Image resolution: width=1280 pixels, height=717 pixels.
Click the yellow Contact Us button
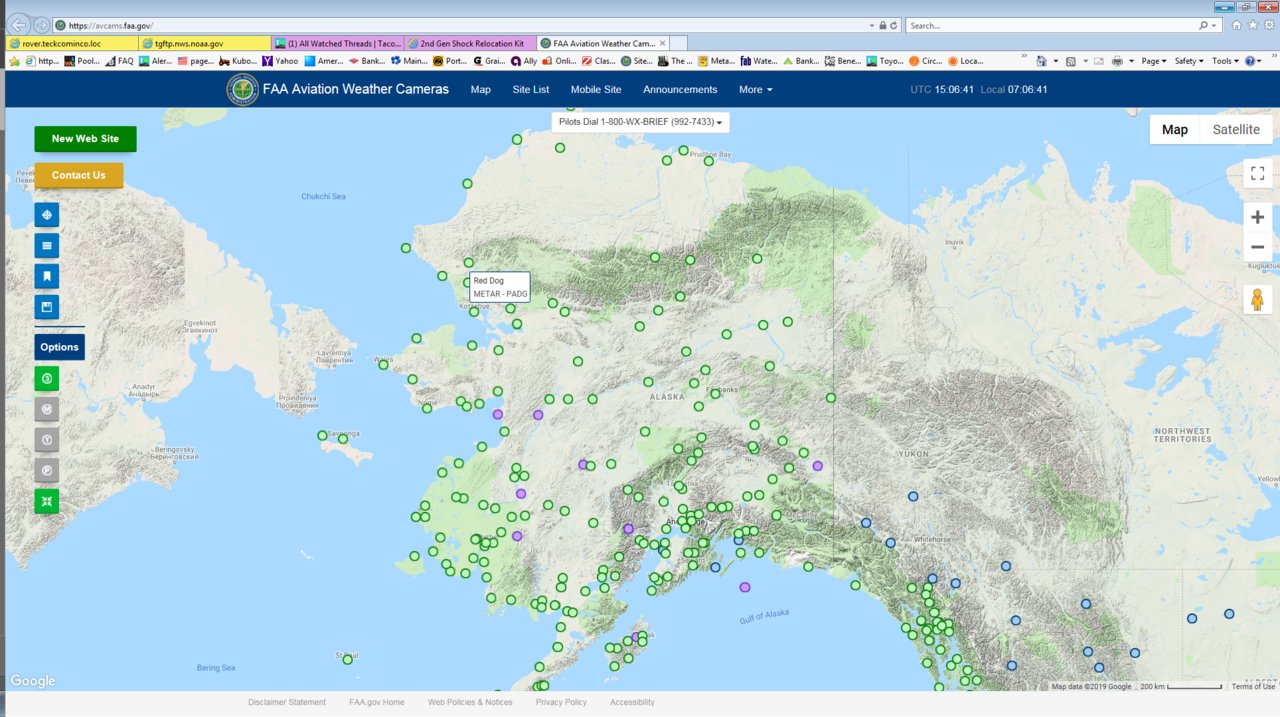79,175
